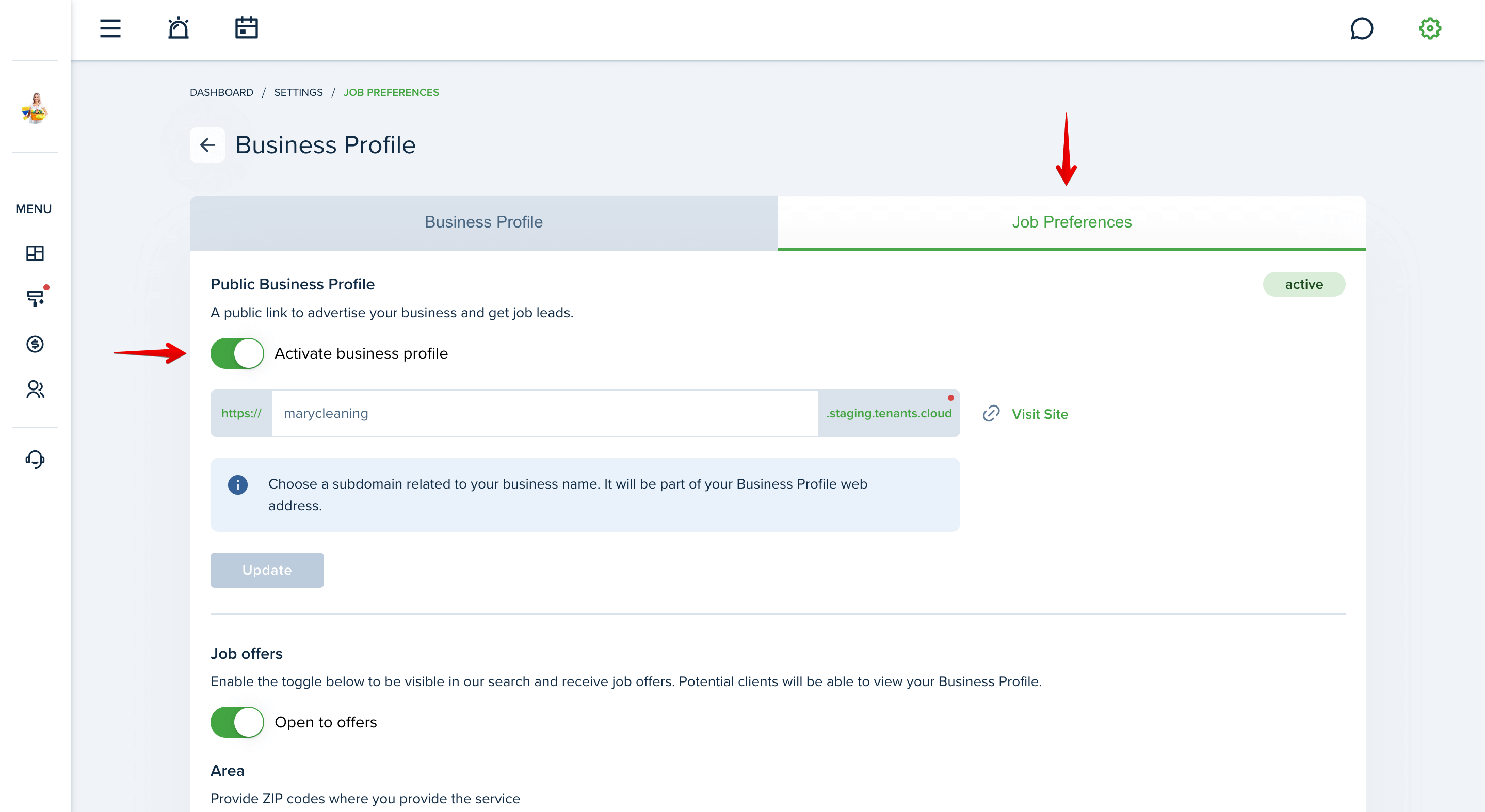This screenshot has height=812, width=1485.
Task: Click the Business Profile page title
Action: (325, 144)
